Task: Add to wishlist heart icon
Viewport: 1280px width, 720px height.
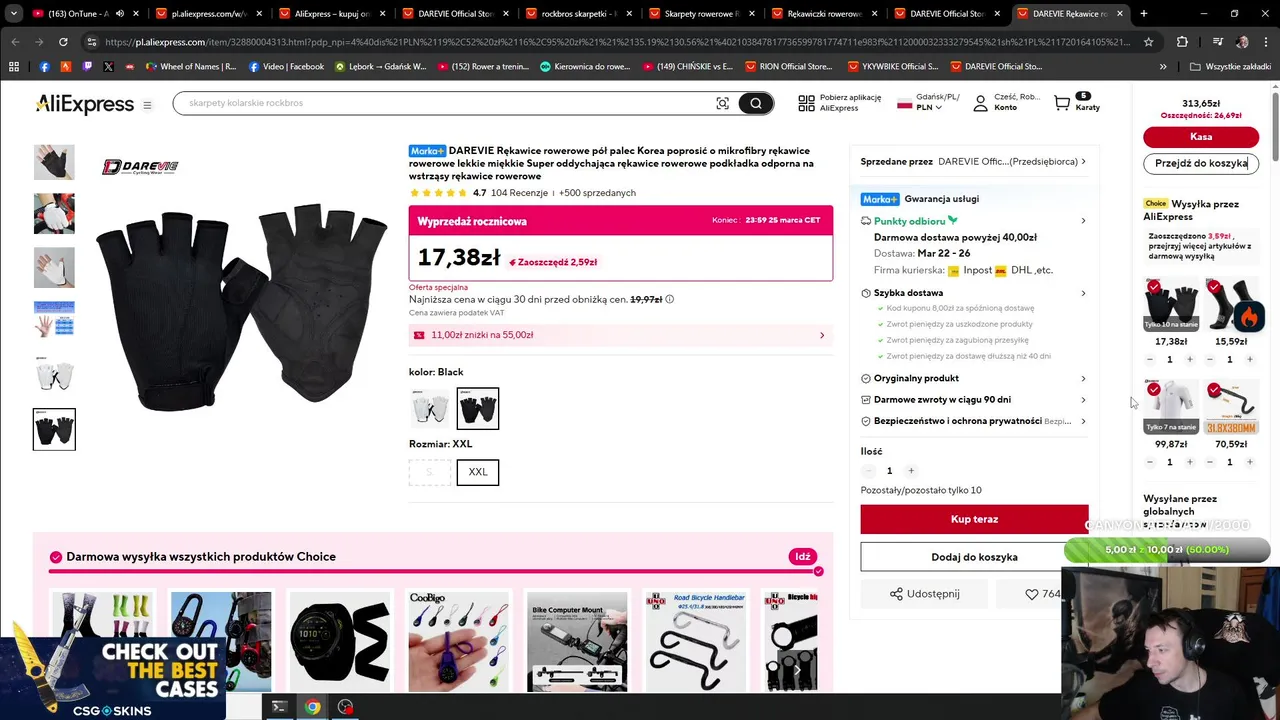Action: [1031, 594]
